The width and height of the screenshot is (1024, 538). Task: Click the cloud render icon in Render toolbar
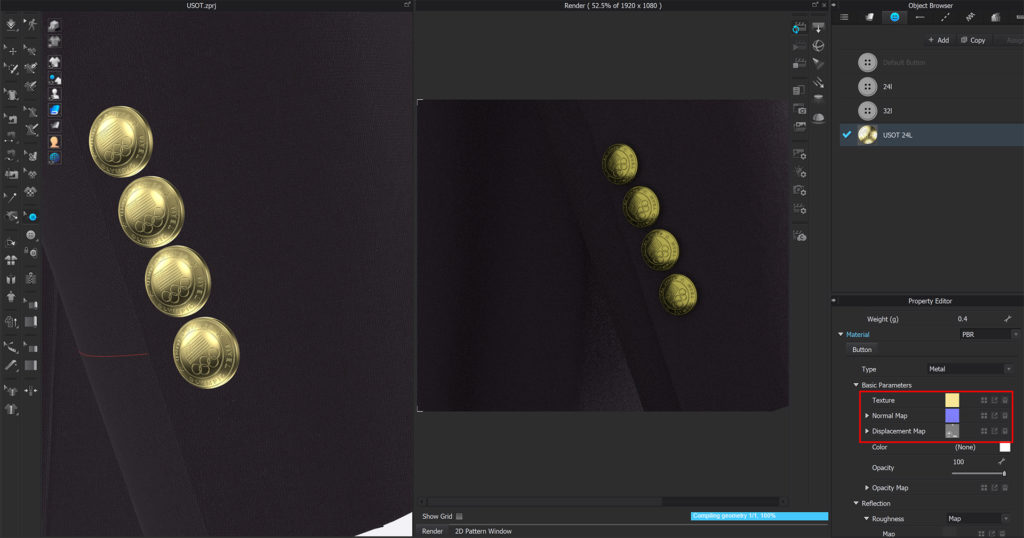tap(799, 236)
